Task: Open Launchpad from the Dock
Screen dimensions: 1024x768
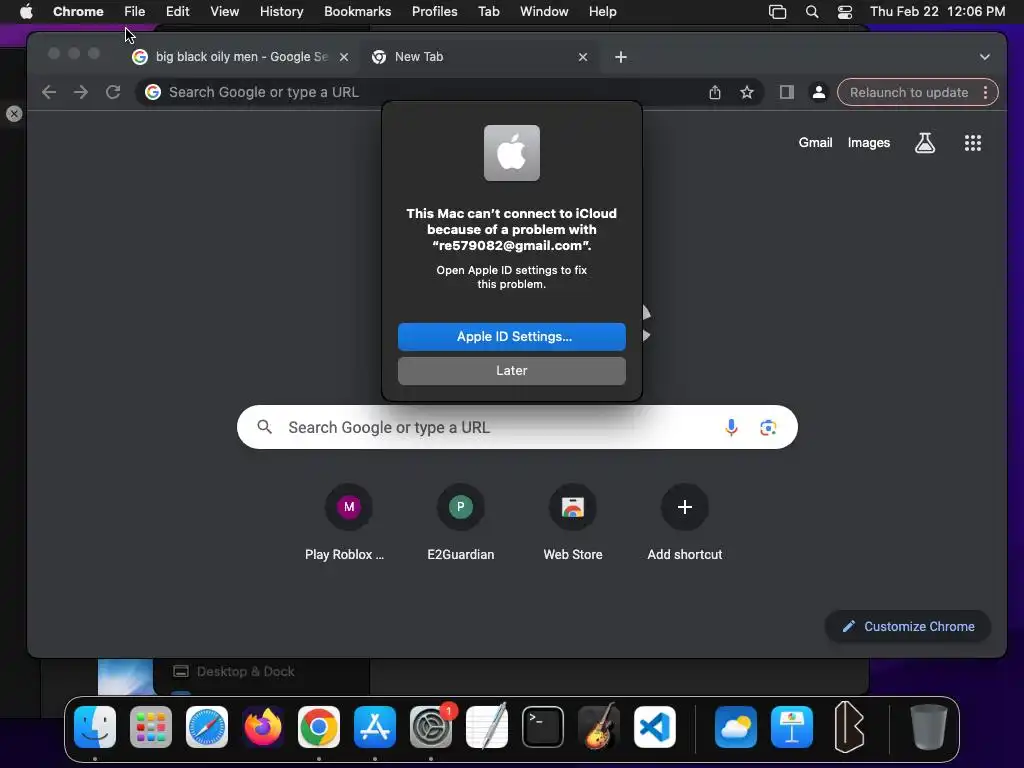Action: pyautogui.click(x=151, y=727)
